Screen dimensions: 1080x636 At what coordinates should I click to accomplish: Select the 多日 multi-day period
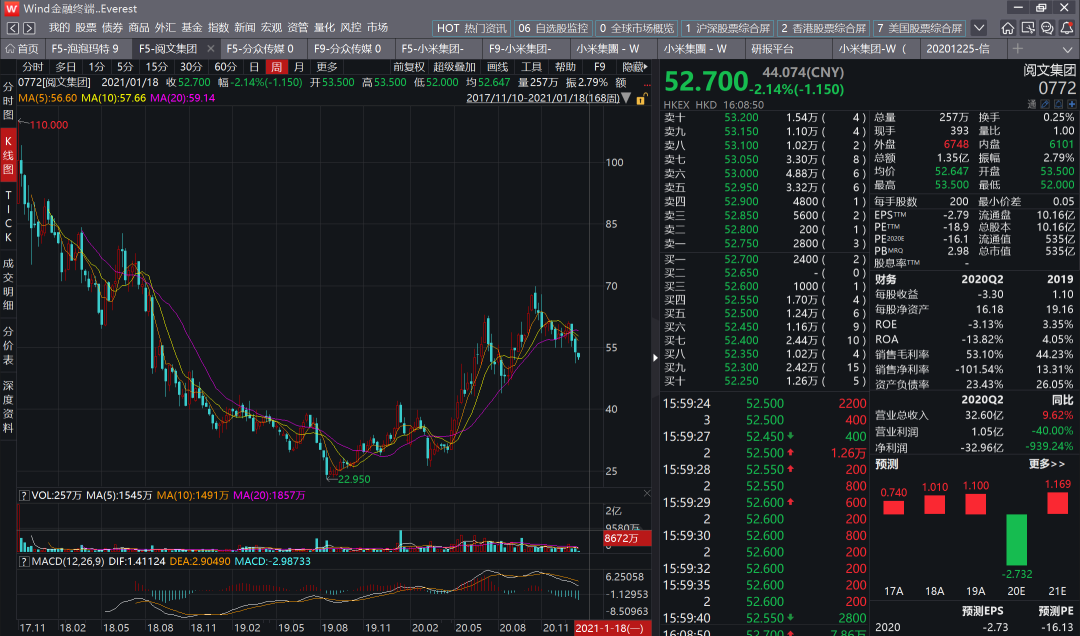coord(66,67)
